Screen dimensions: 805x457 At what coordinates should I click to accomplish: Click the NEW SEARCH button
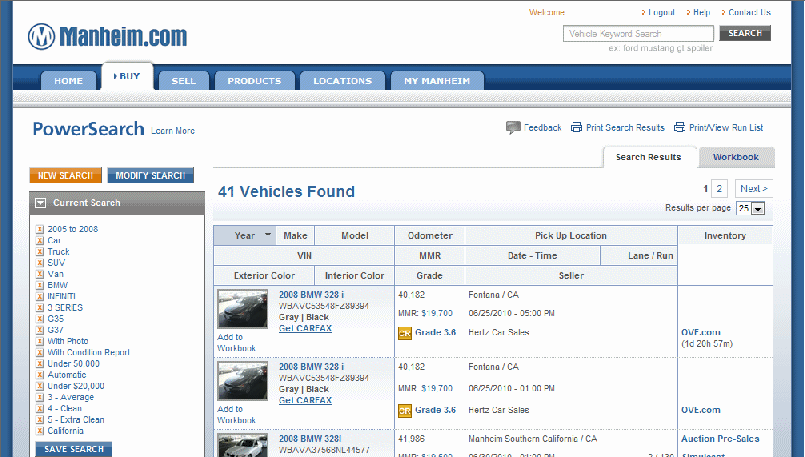[65, 176]
